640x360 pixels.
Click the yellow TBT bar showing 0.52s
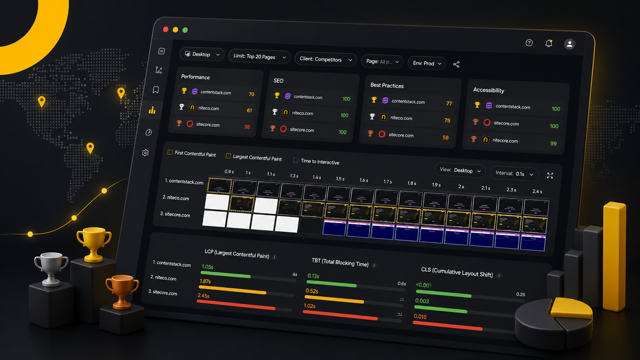(x=334, y=300)
